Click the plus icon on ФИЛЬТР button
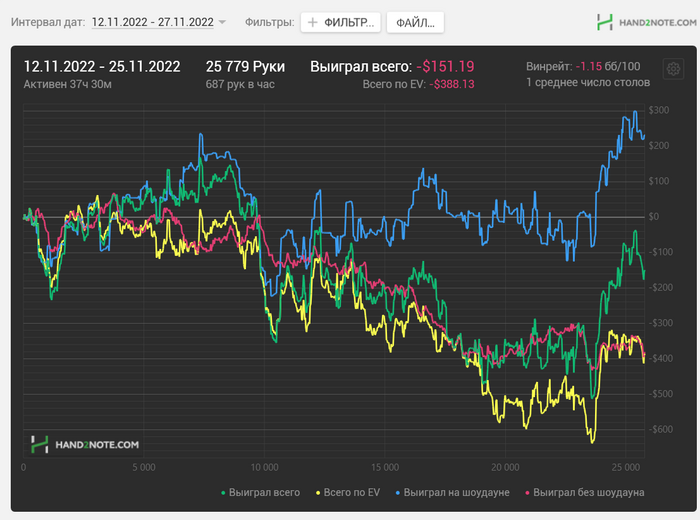 [x=313, y=22]
